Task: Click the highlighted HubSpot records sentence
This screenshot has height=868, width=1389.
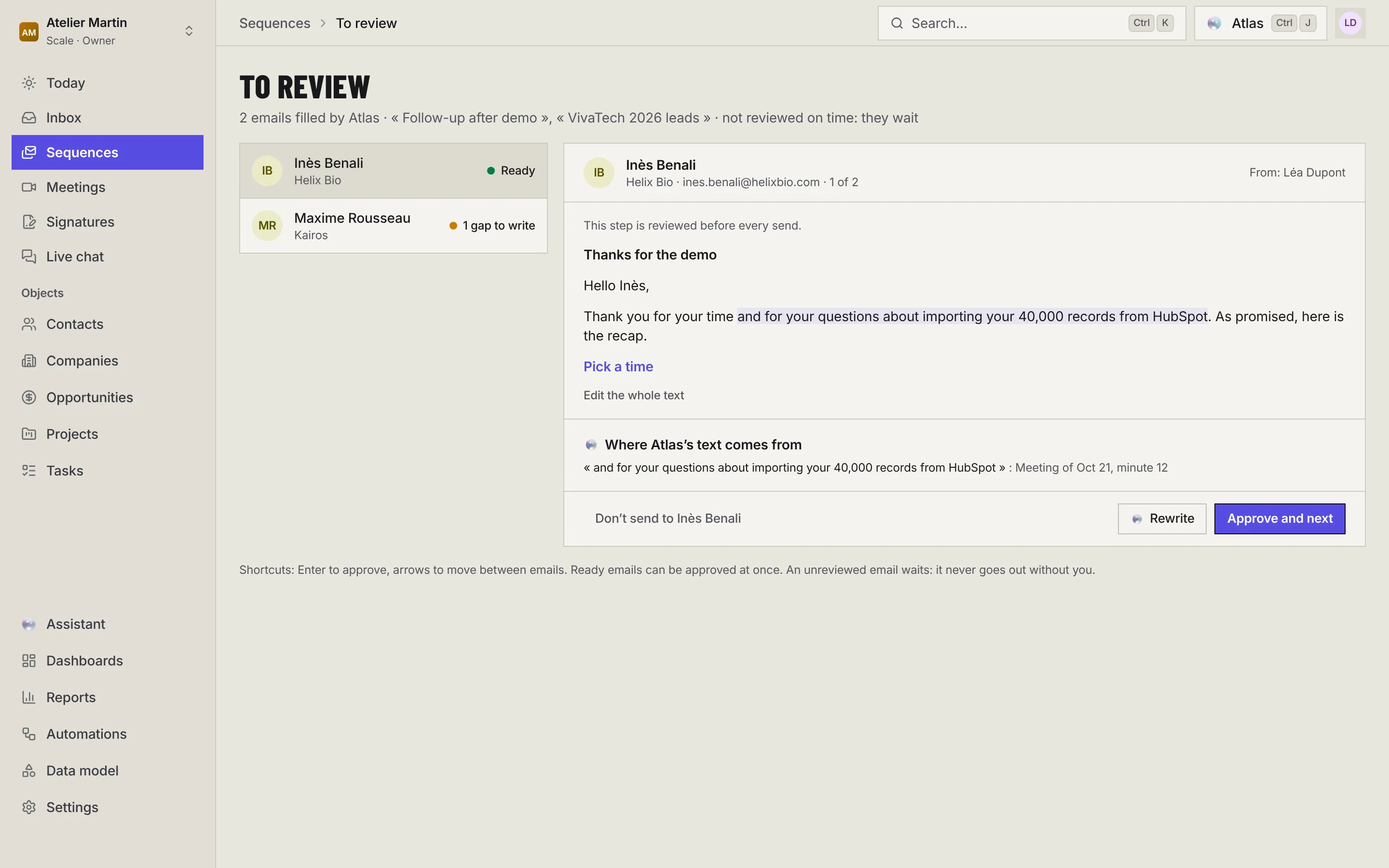Action: click(972, 316)
